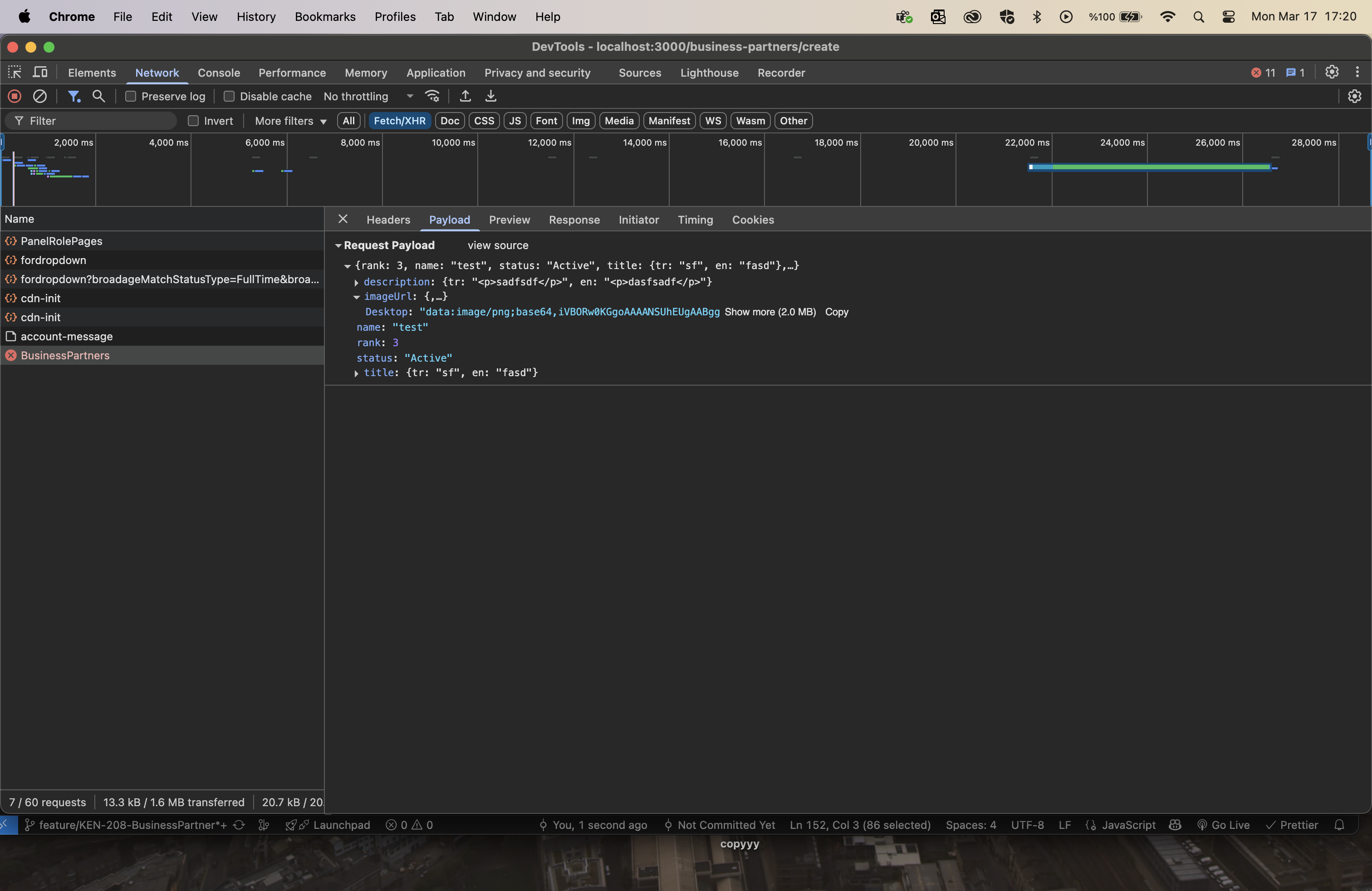This screenshot has height=891, width=1372.
Task: Open the network search magnifier icon
Action: point(98,96)
